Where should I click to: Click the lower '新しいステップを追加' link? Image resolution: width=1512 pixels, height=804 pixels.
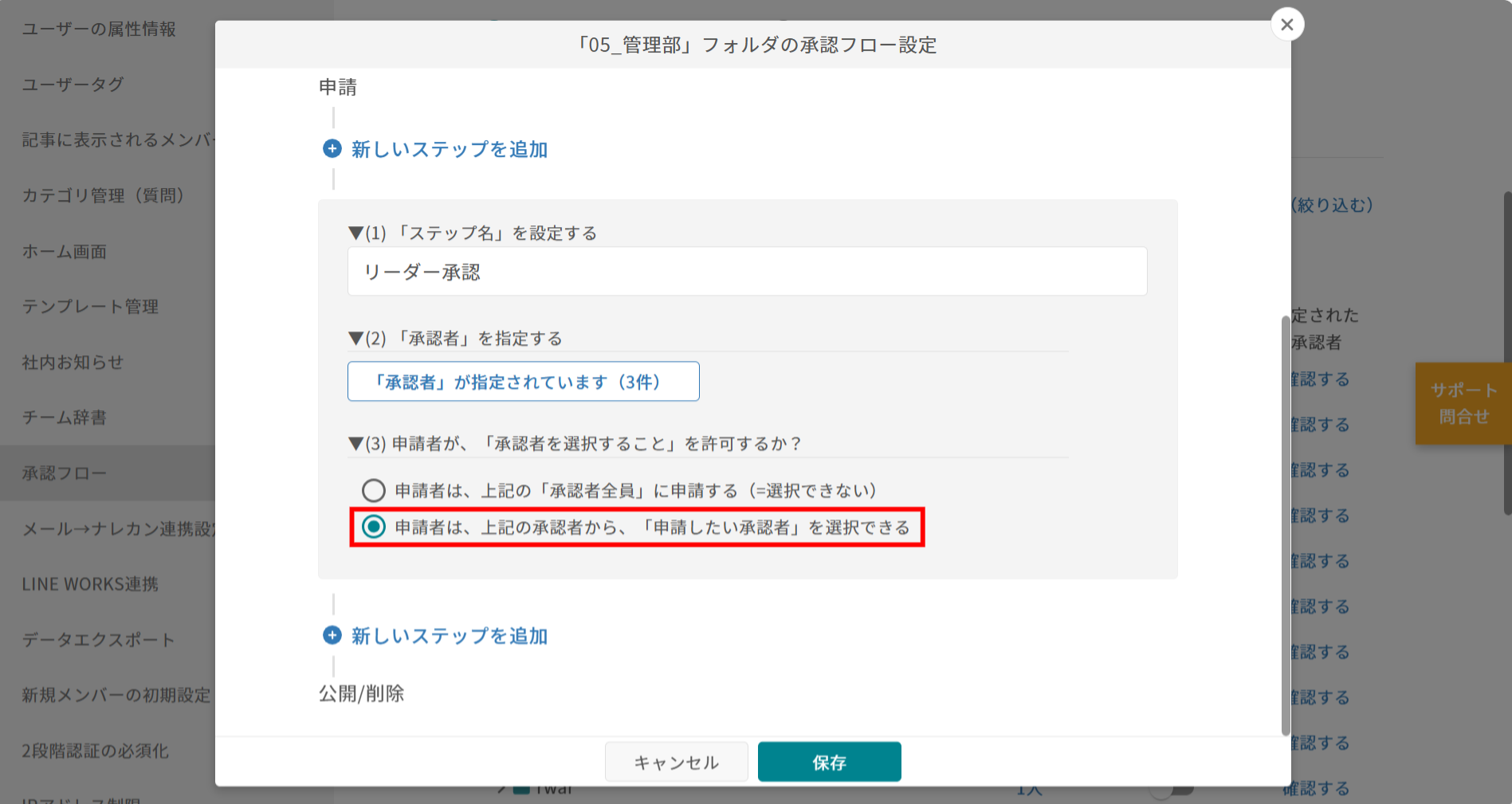click(449, 636)
